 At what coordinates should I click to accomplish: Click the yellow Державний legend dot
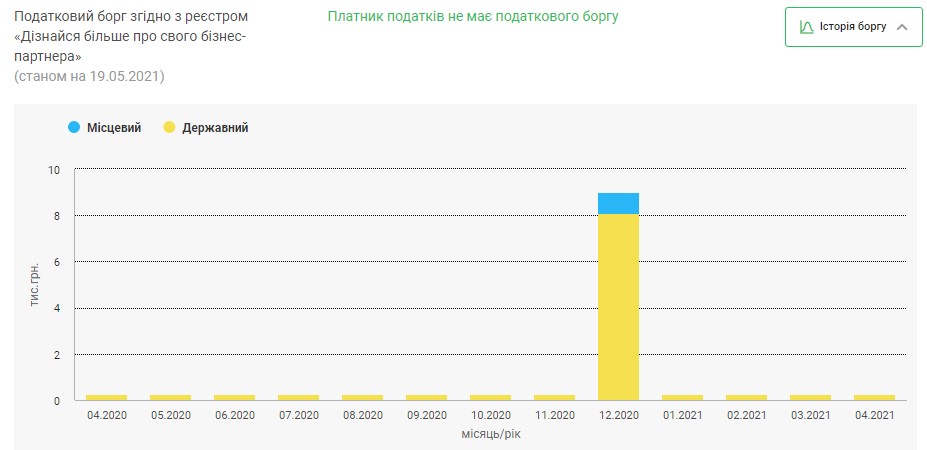click(x=169, y=128)
